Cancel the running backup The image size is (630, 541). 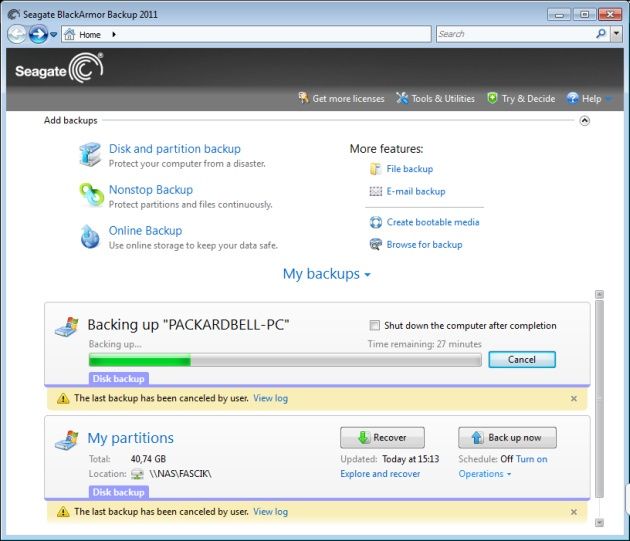[522, 359]
